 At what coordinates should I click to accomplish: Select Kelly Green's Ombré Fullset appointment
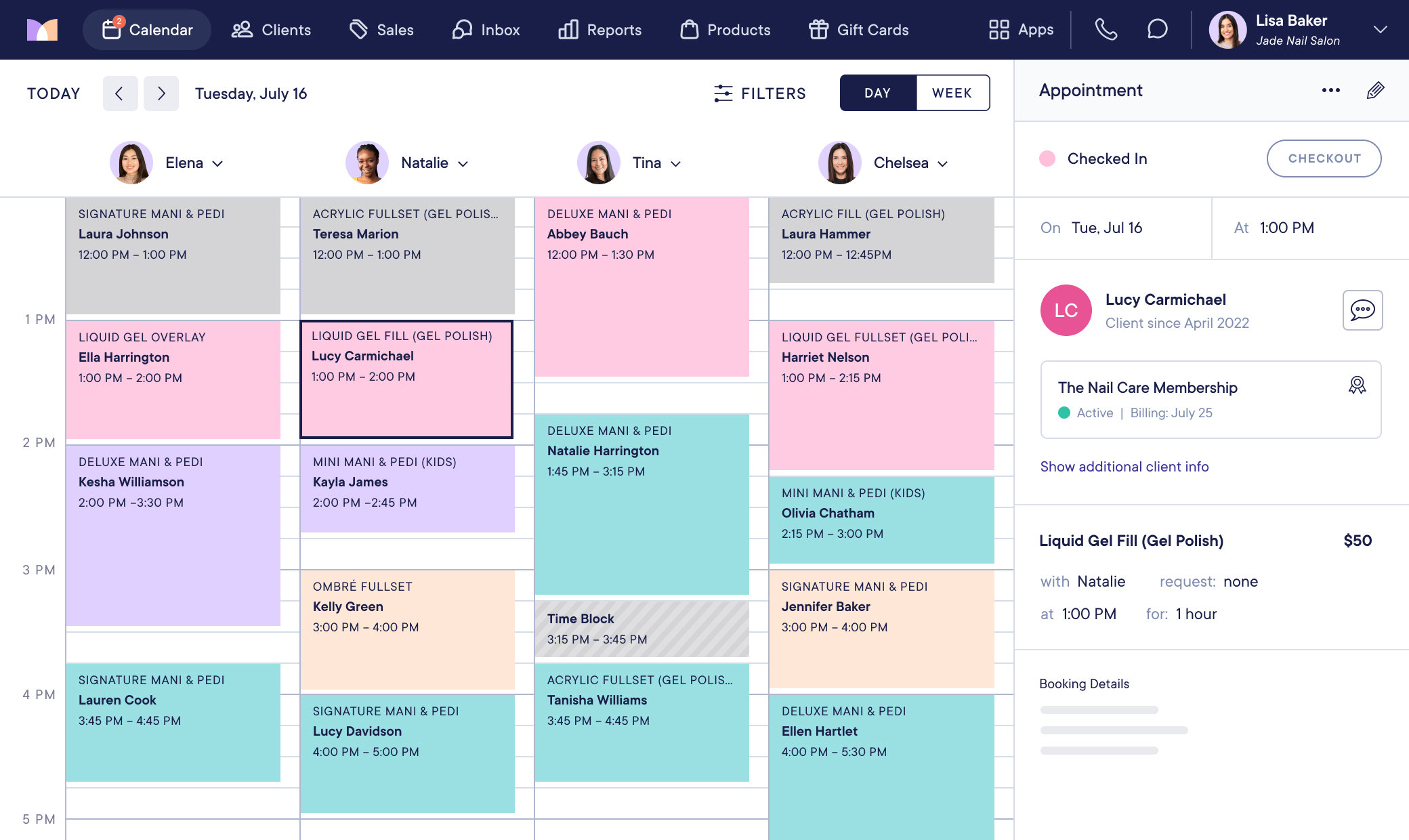[x=407, y=629]
